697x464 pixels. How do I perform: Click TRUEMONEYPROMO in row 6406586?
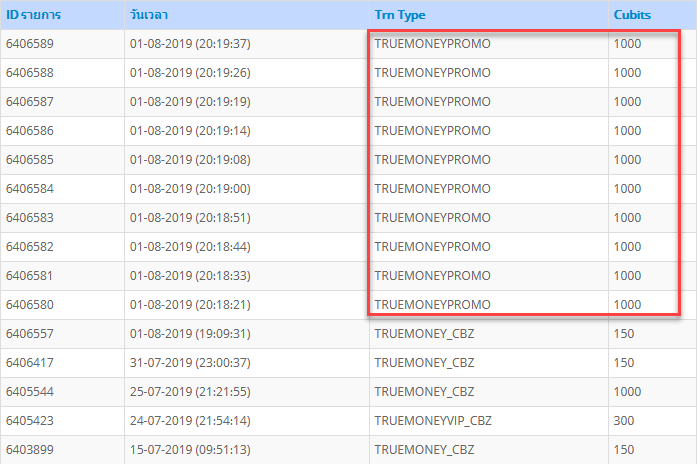click(433, 131)
